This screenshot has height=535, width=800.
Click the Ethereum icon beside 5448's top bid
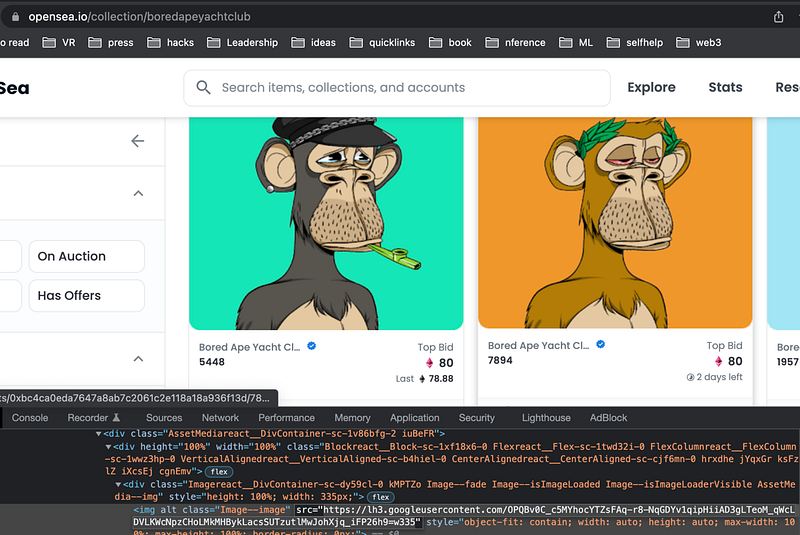tap(430, 363)
